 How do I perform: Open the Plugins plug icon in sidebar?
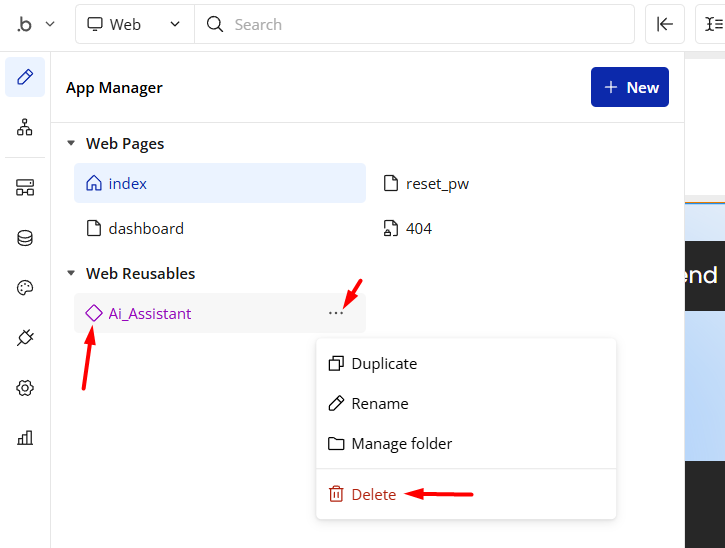(x=25, y=338)
